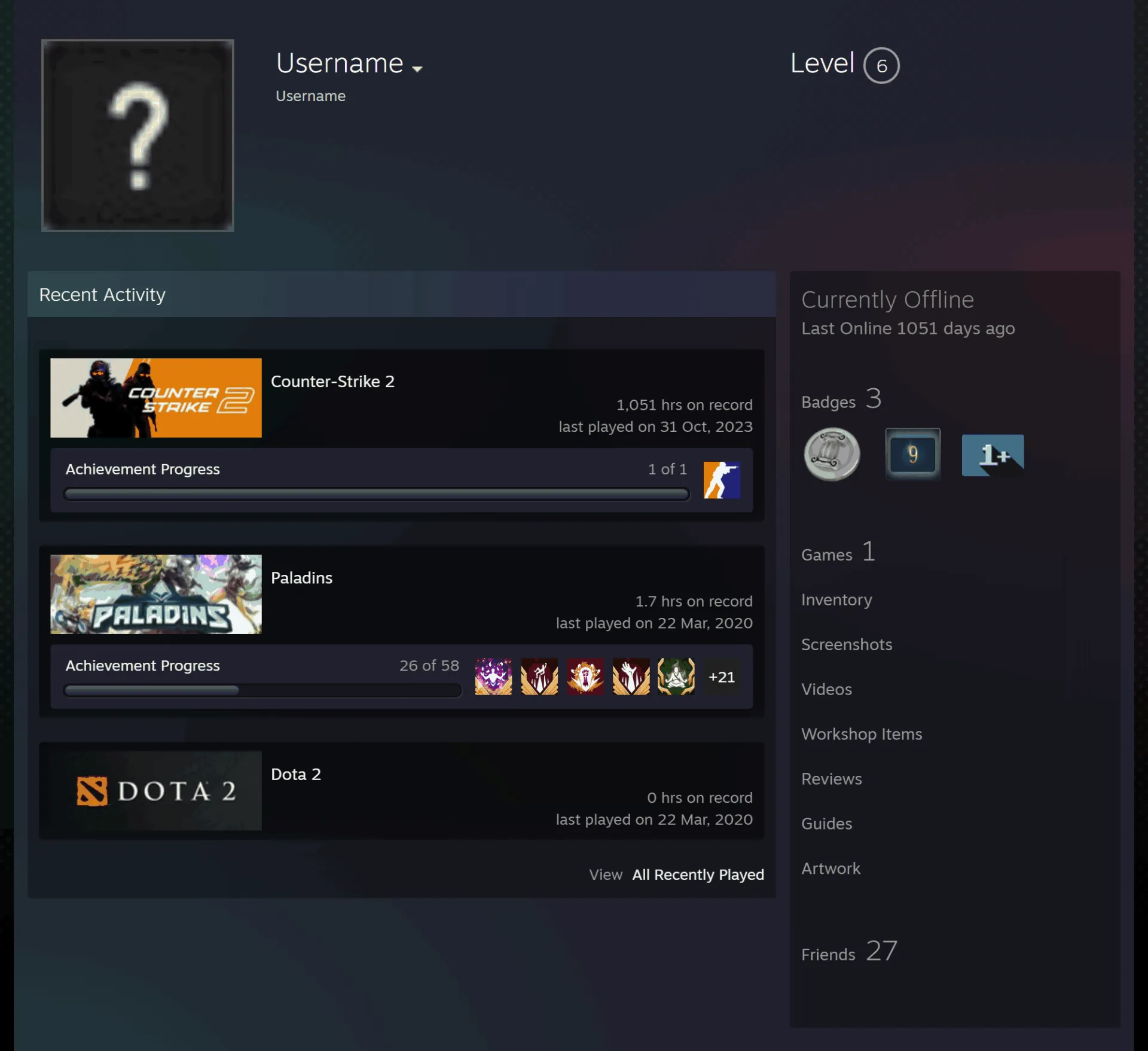Viewport: 1148px width, 1051px height.
Task: Click 'last played on 31 Oct, 2023' text
Action: (x=655, y=427)
